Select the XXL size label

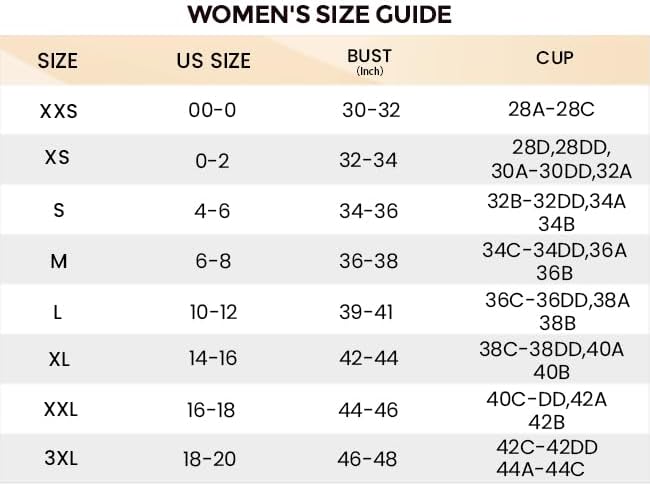[x=58, y=409]
